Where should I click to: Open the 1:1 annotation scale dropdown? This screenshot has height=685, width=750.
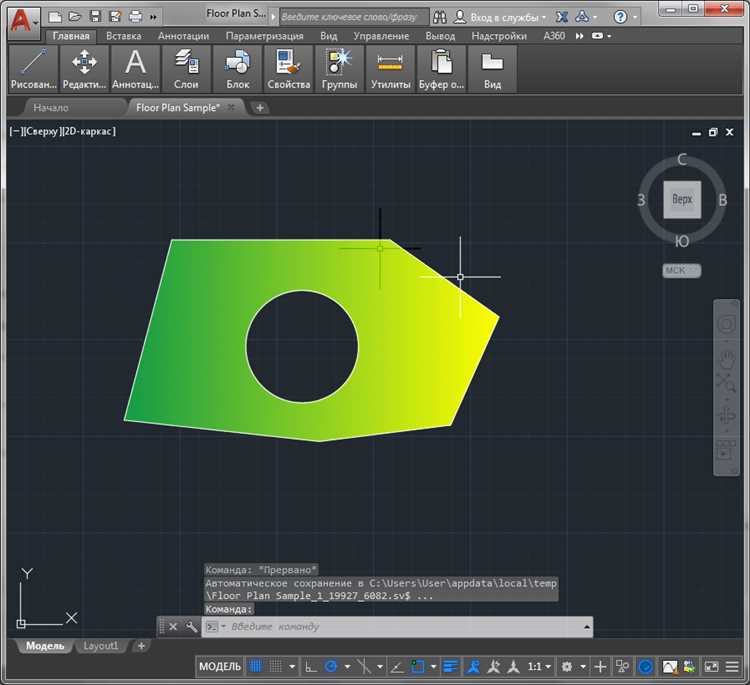click(x=539, y=666)
